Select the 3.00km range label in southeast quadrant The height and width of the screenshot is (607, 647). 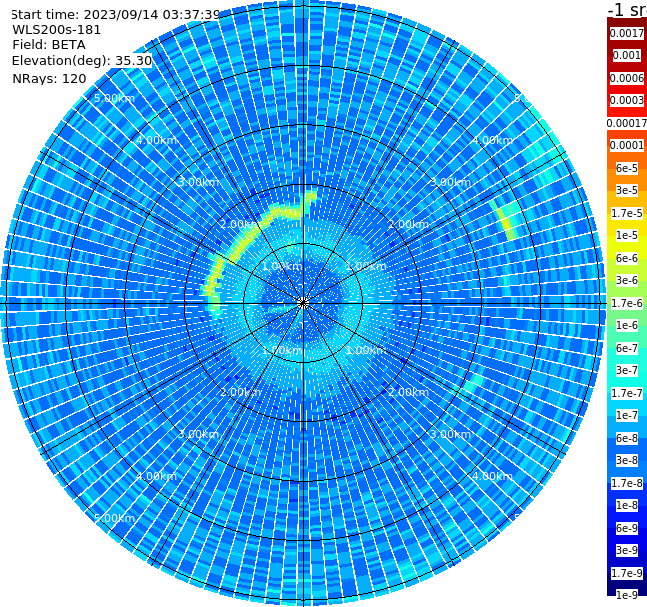tap(450, 434)
